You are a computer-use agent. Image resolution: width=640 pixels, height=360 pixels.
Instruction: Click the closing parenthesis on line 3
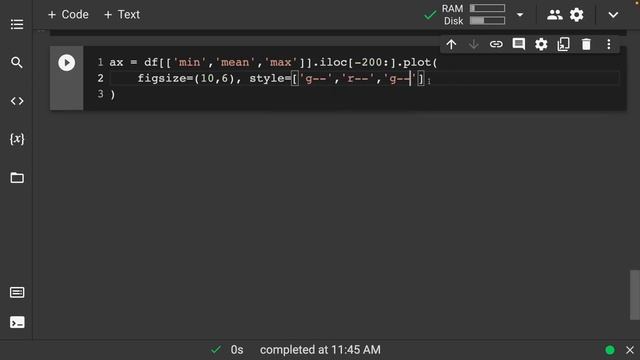point(113,94)
